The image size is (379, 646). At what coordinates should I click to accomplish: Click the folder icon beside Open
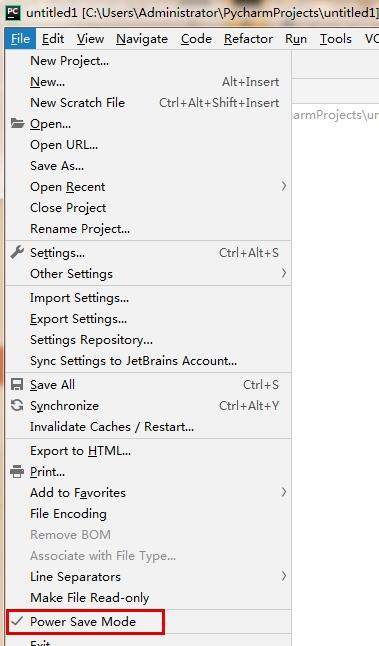(x=17, y=123)
